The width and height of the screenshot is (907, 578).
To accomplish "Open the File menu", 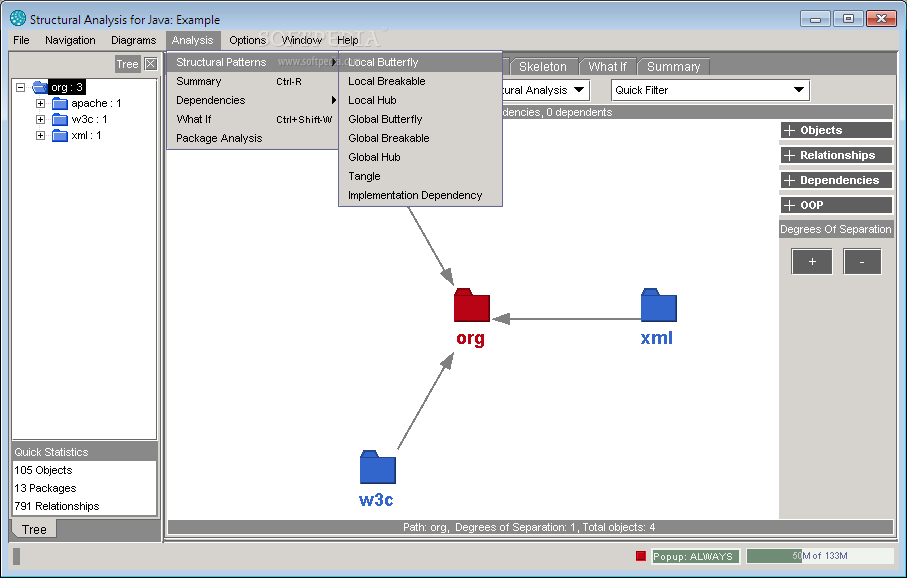I will point(21,40).
